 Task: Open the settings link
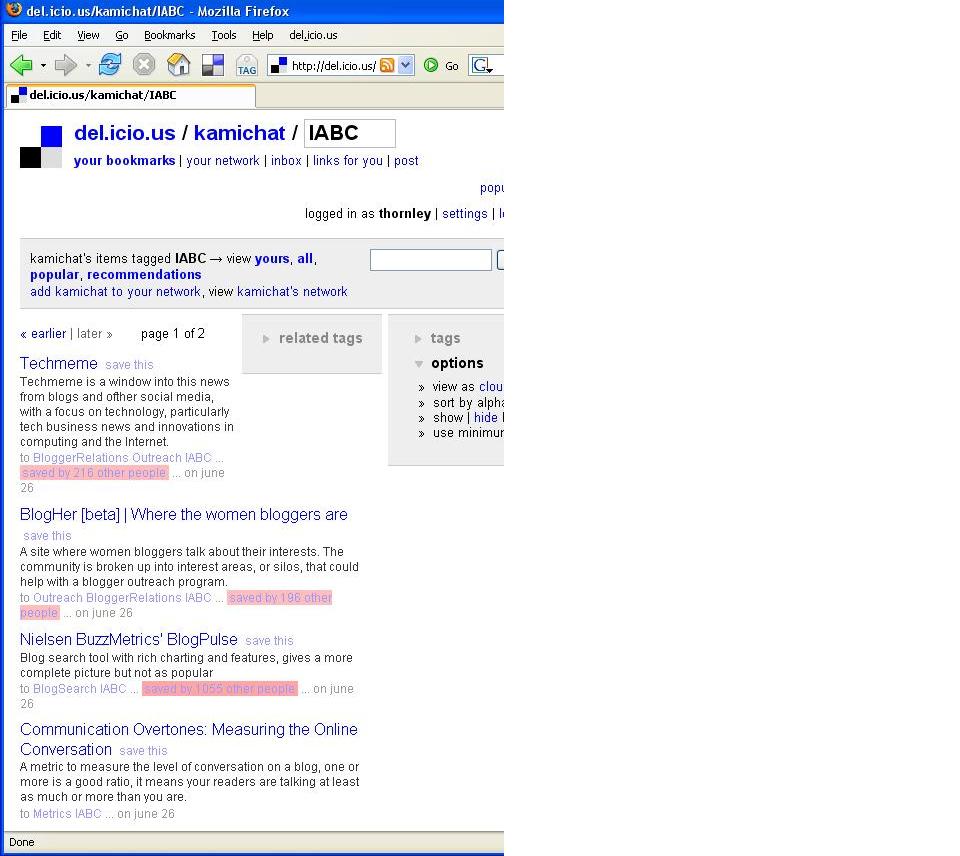point(465,214)
